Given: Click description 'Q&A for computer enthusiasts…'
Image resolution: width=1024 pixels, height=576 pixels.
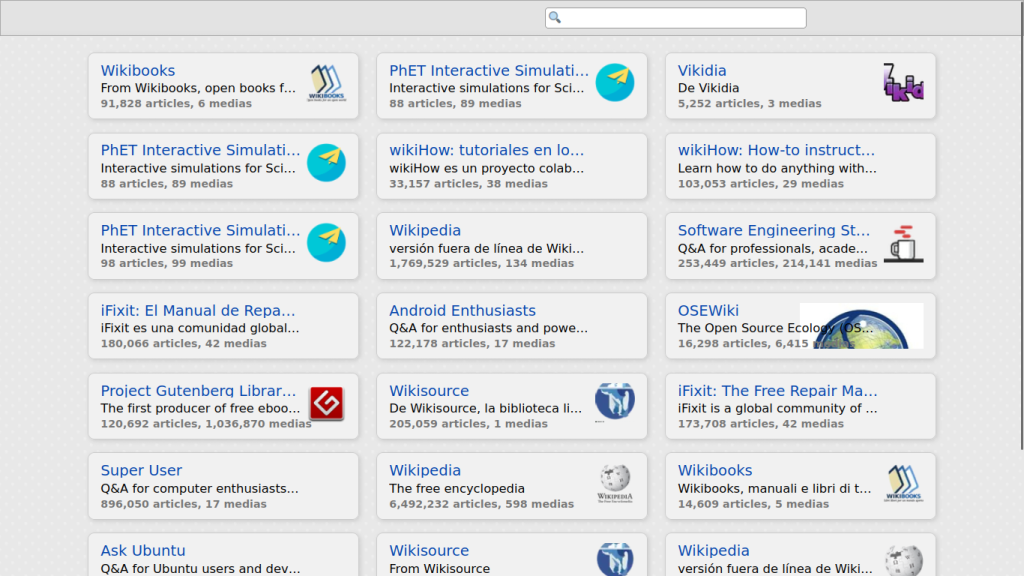Looking at the screenshot, I should 199,489.
